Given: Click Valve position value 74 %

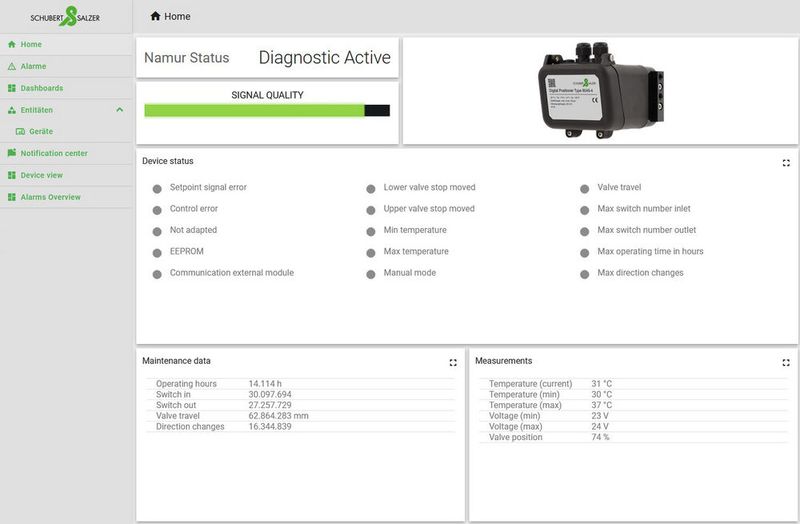Looking at the screenshot, I should [x=601, y=437].
